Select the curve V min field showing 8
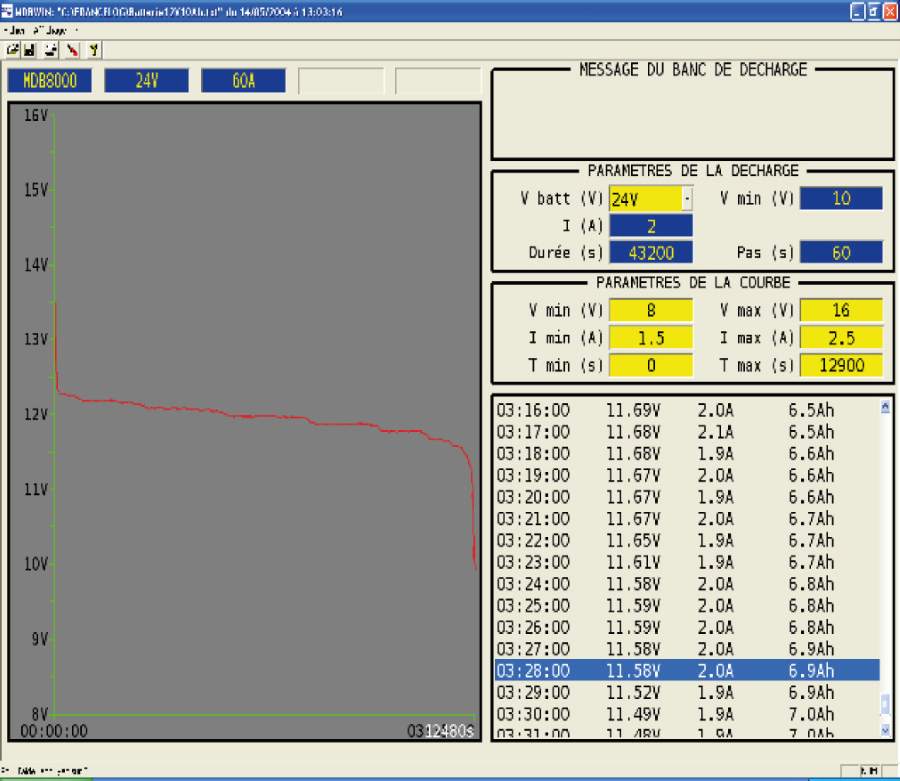The image size is (900, 781). [x=651, y=310]
